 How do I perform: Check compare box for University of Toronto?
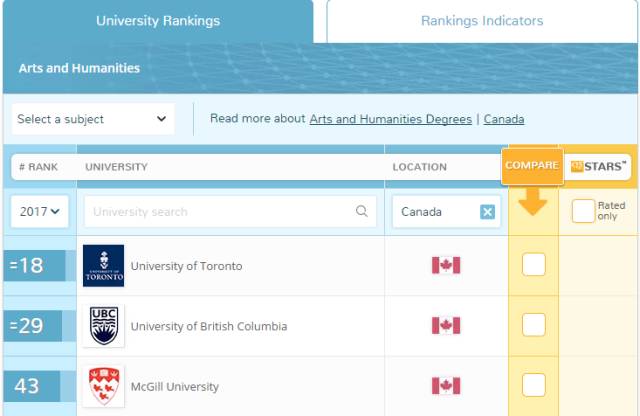click(534, 265)
